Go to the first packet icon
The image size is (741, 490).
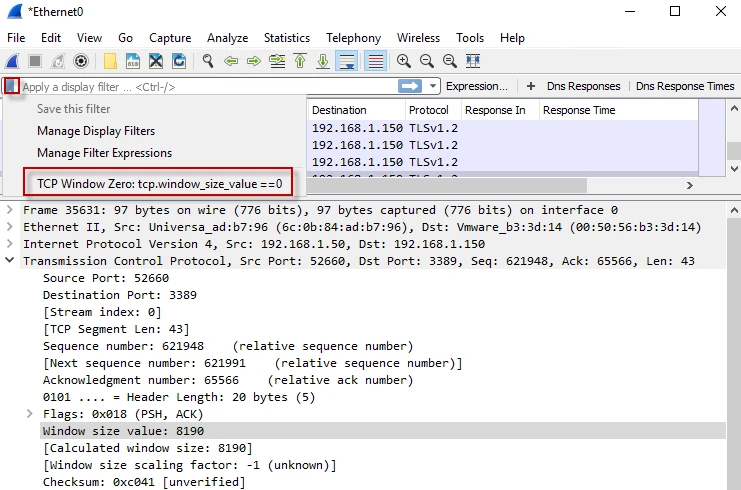(x=300, y=61)
